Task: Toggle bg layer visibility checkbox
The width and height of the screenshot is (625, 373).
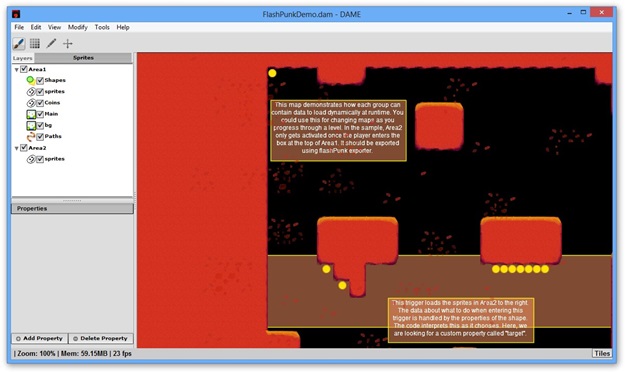Action: coord(40,125)
